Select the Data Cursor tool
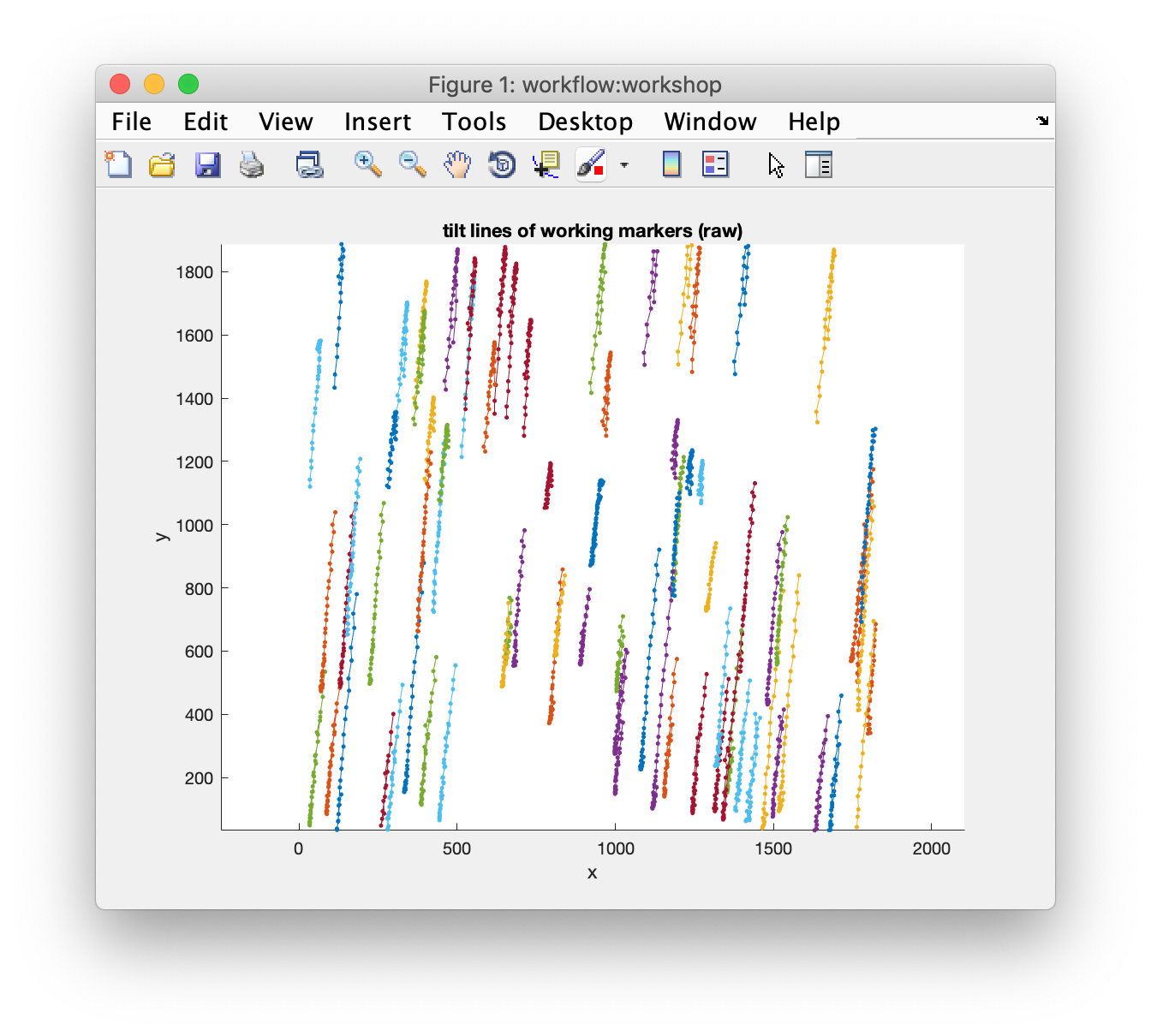Viewport: 1151px width, 1036px height. 546,164
